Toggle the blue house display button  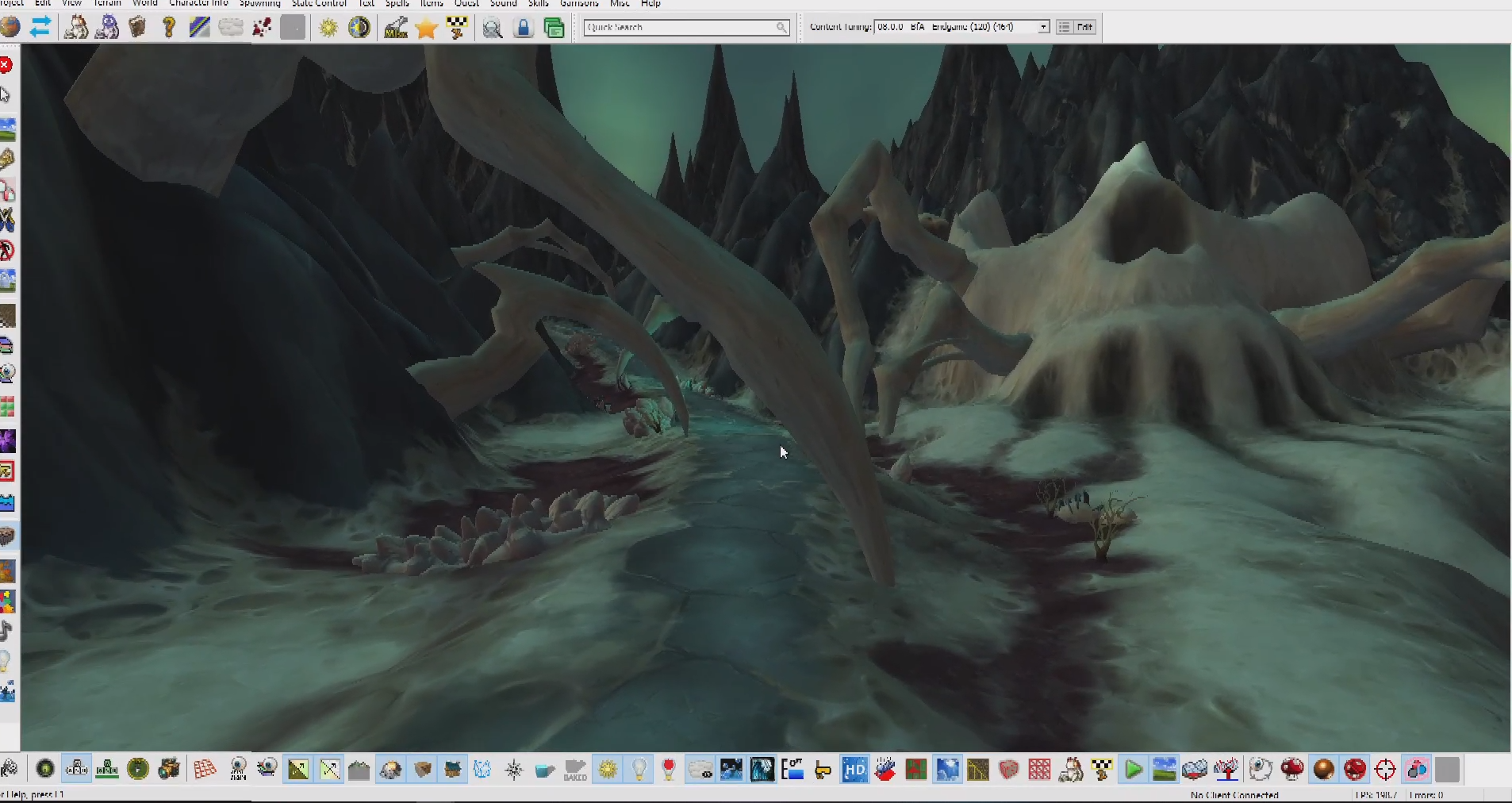tap(453, 769)
